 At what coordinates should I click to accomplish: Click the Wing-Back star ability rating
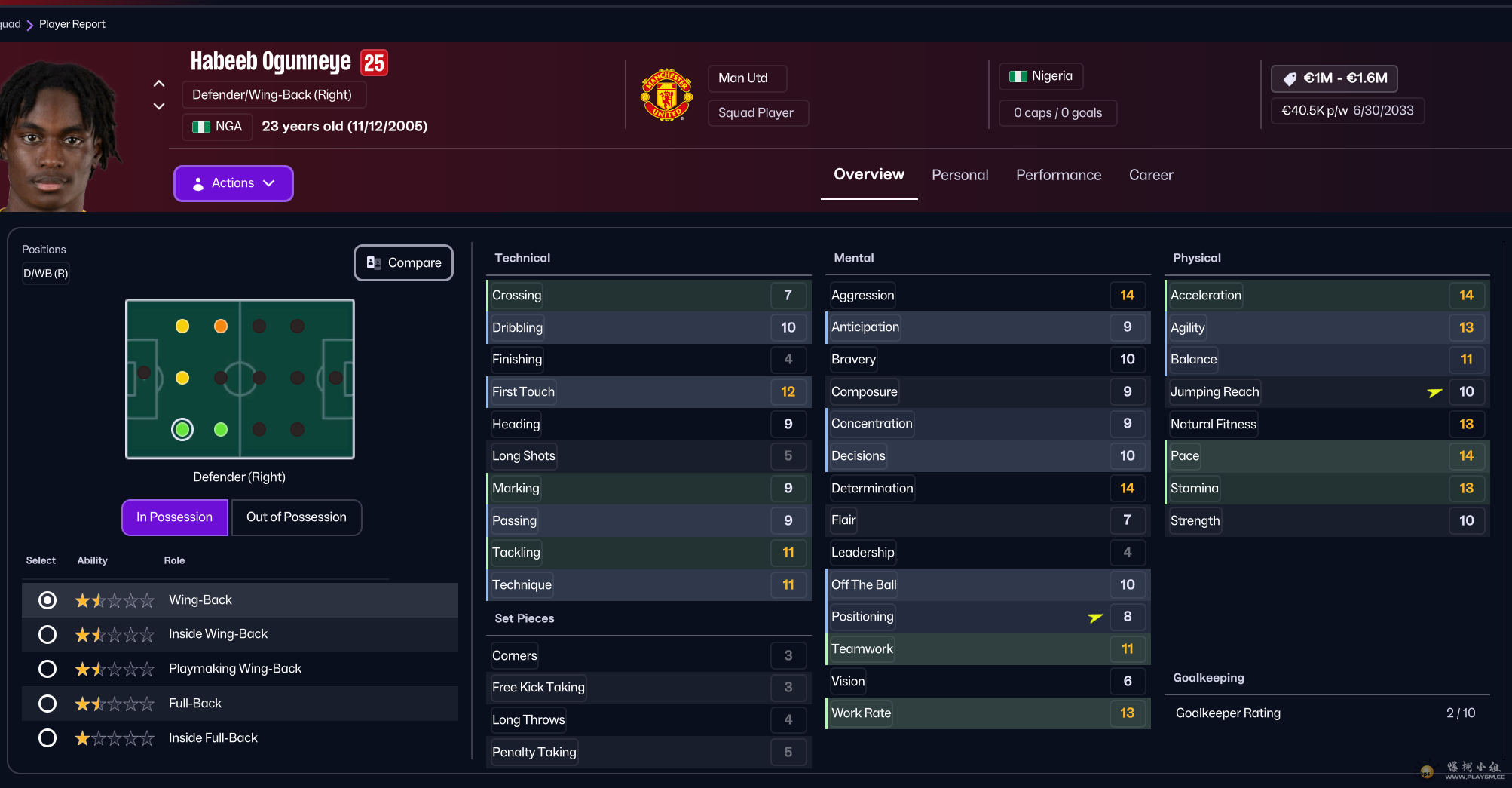coord(115,601)
